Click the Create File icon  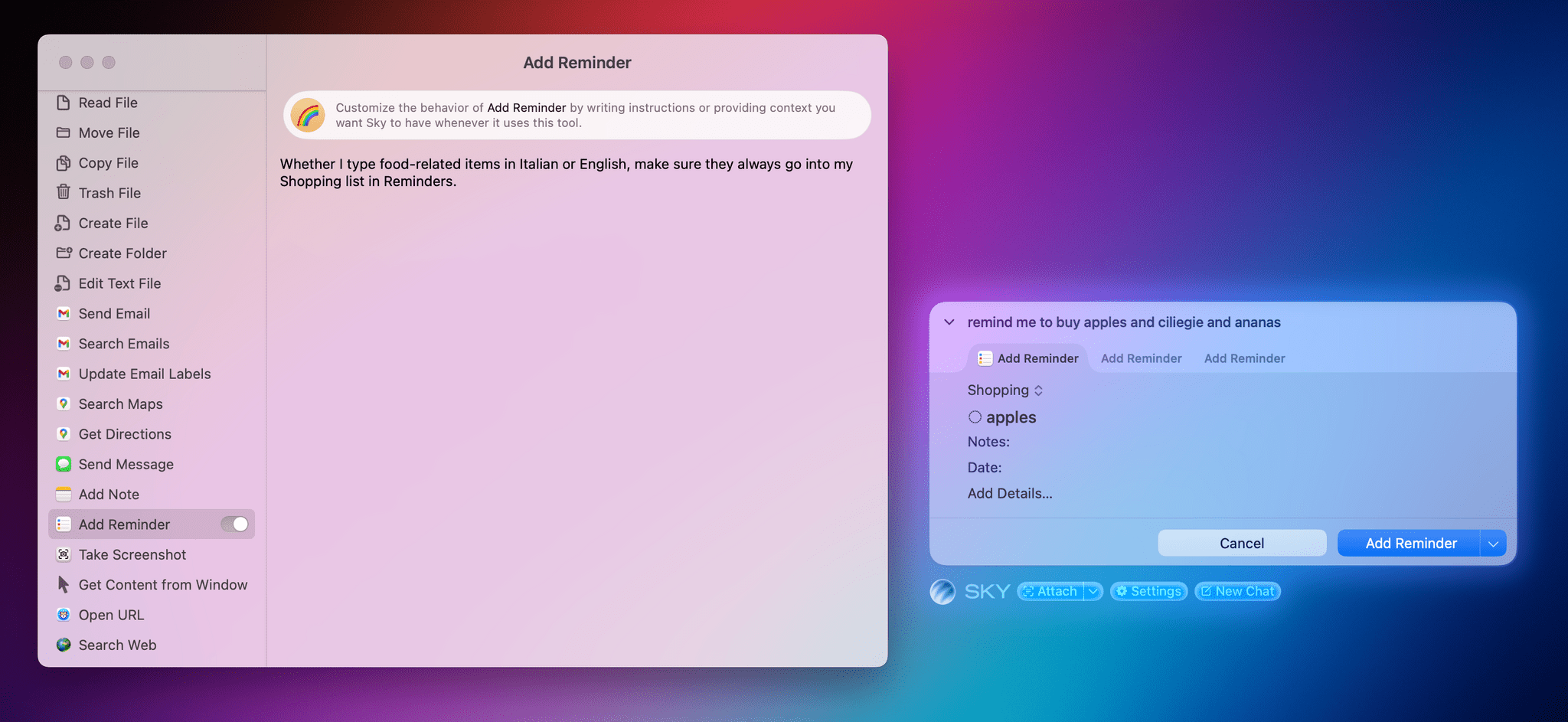point(63,223)
